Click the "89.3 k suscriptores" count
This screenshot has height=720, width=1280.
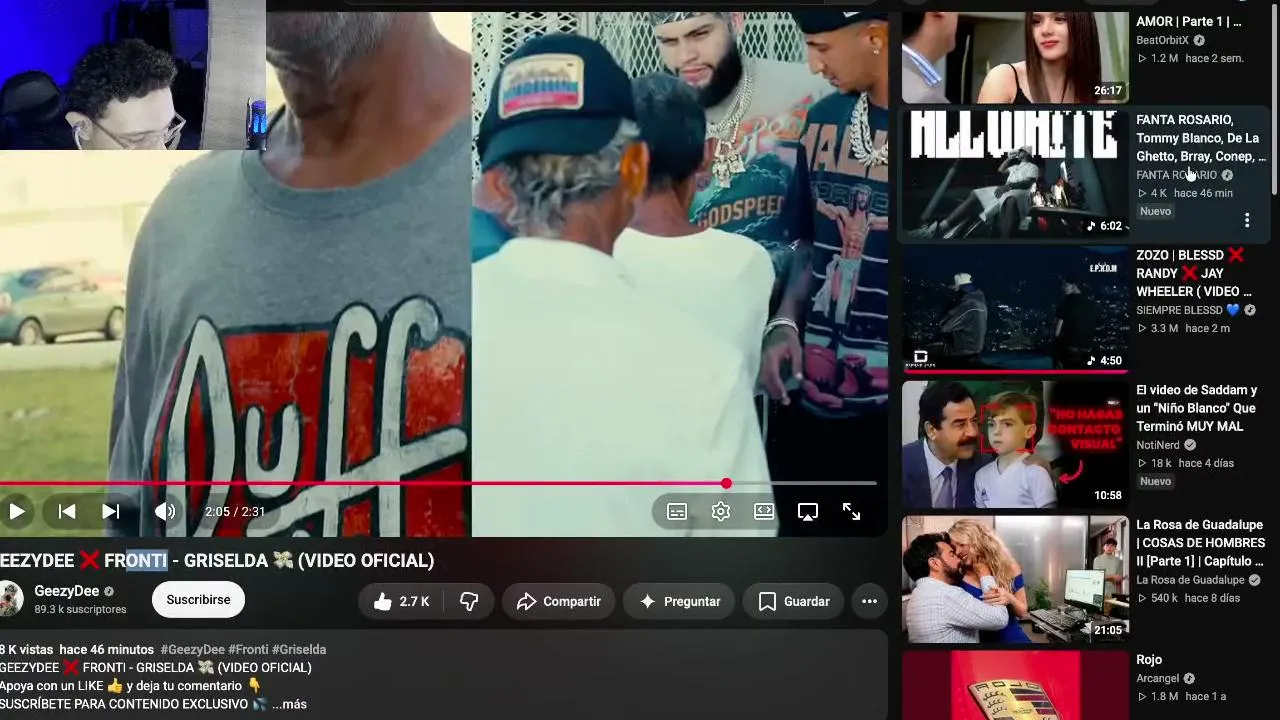[x=80, y=609]
